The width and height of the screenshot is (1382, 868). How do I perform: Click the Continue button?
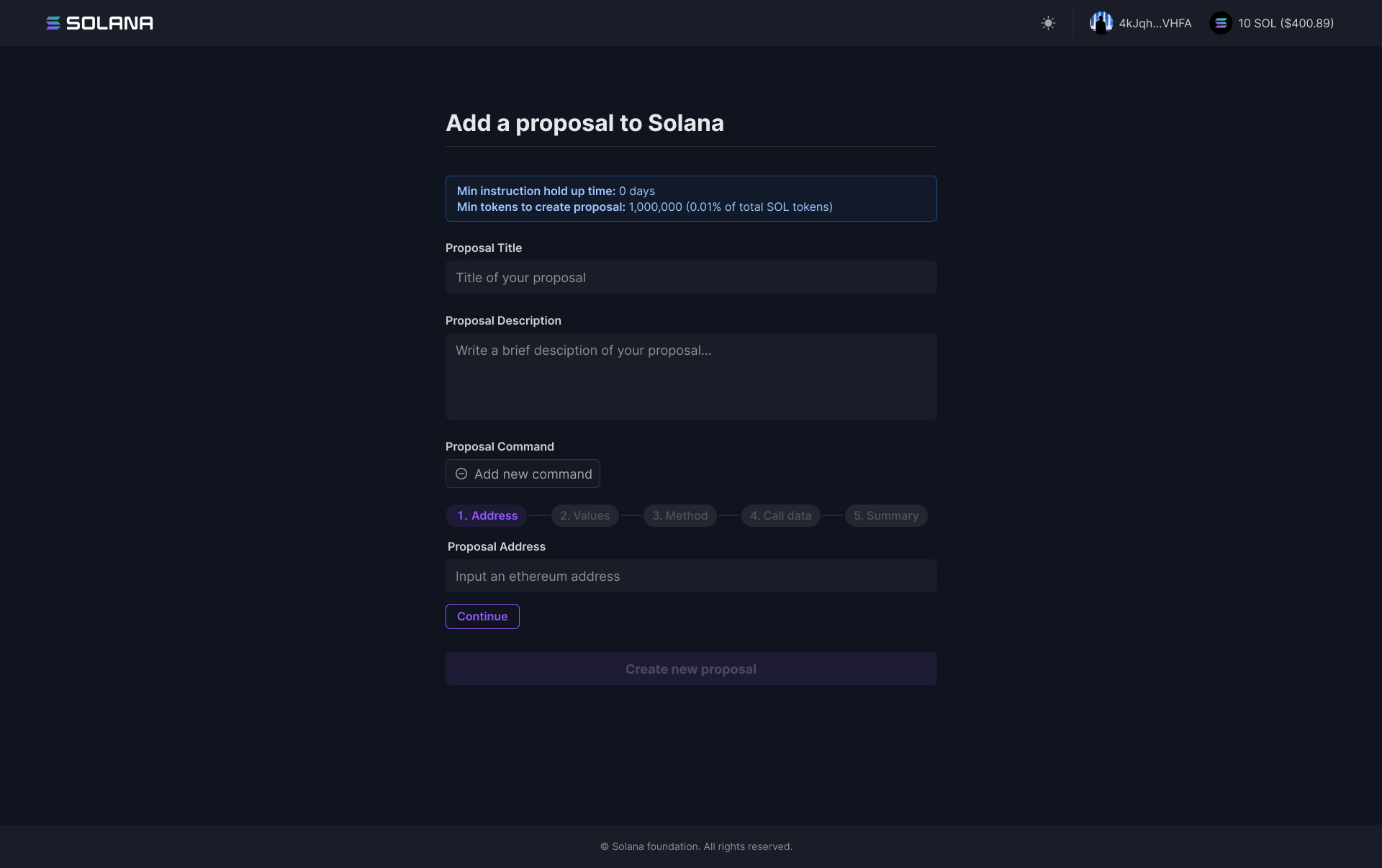(x=482, y=616)
